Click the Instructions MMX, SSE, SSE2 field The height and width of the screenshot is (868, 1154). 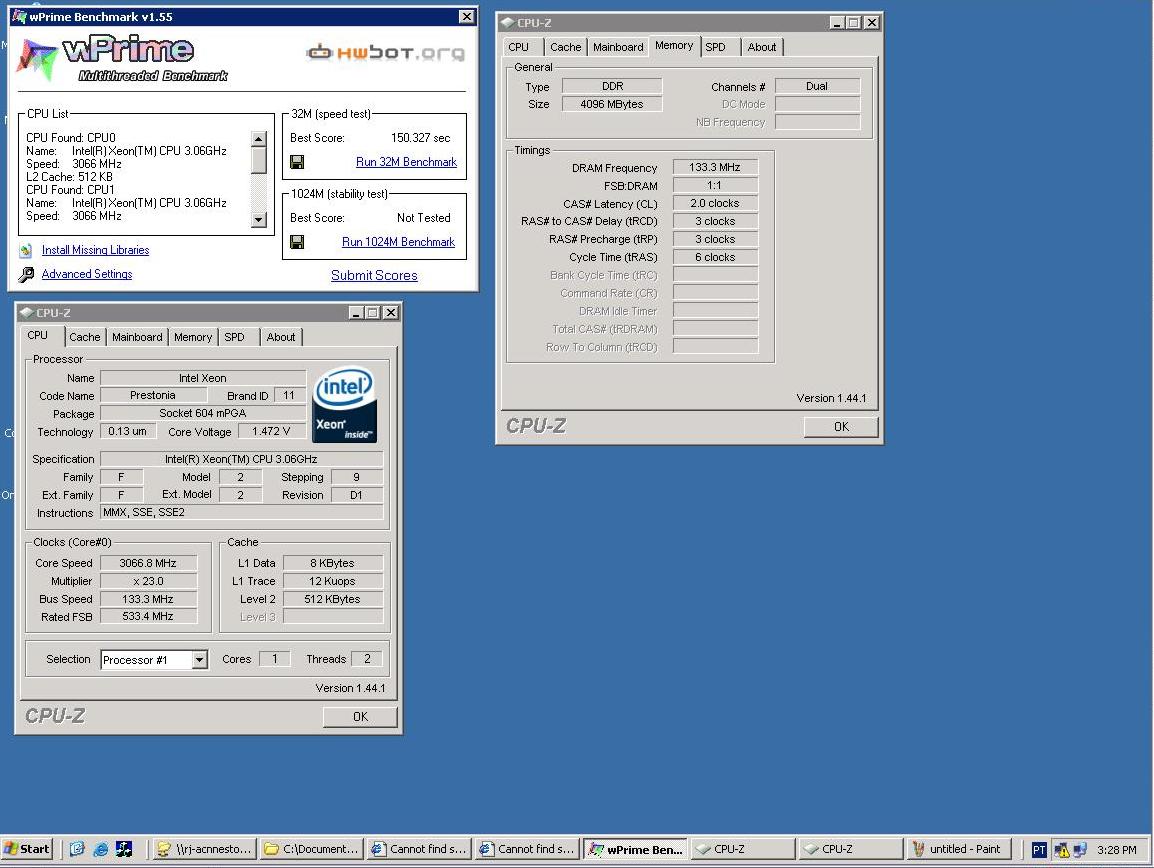tap(241, 512)
